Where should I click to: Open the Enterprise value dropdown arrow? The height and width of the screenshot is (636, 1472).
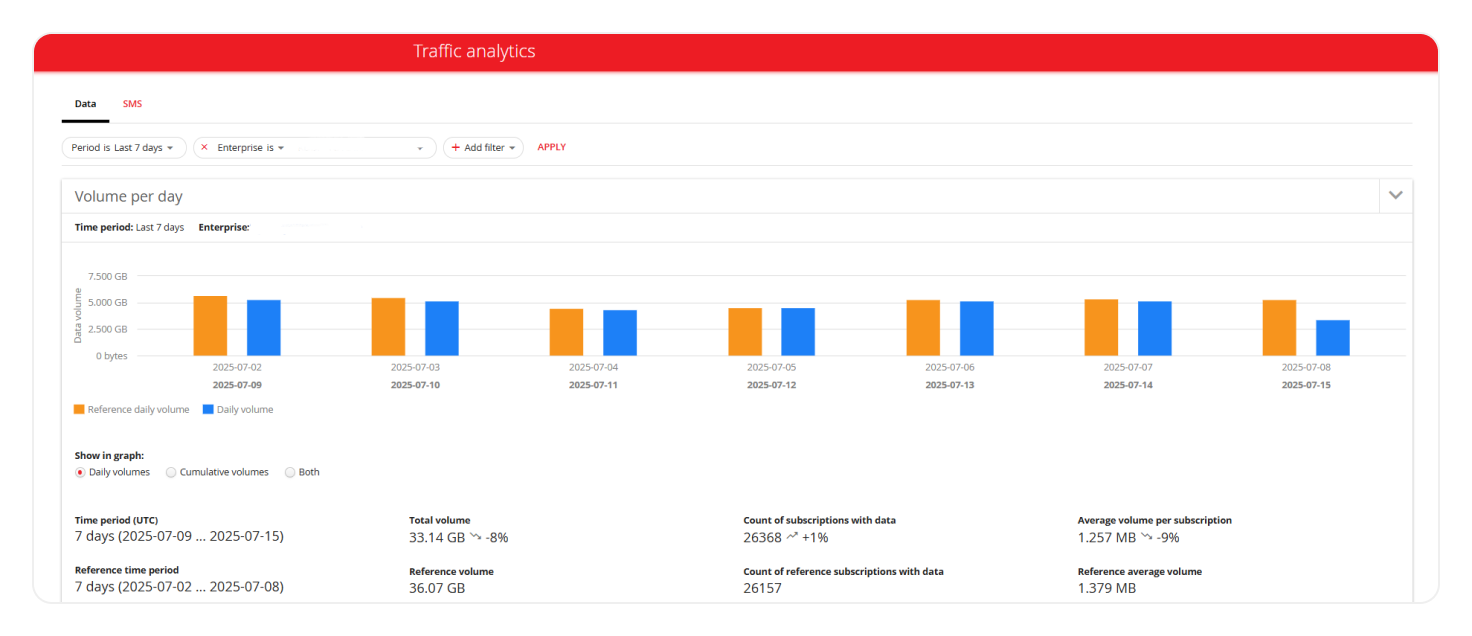tap(420, 148)
